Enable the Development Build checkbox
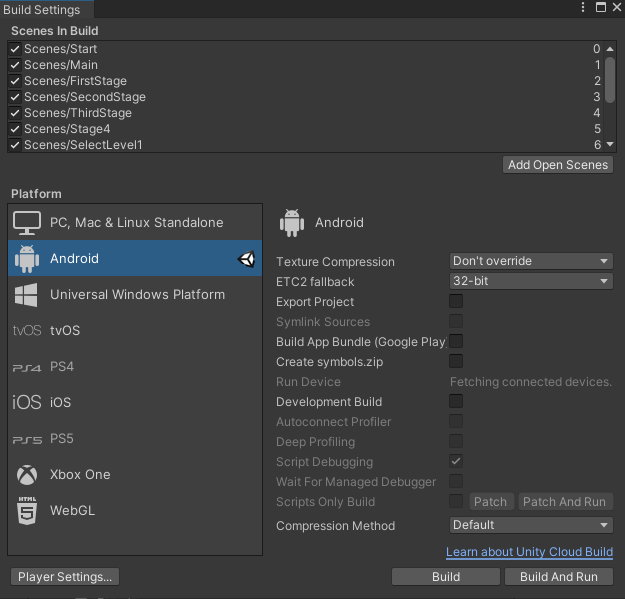 click(456, 401)
